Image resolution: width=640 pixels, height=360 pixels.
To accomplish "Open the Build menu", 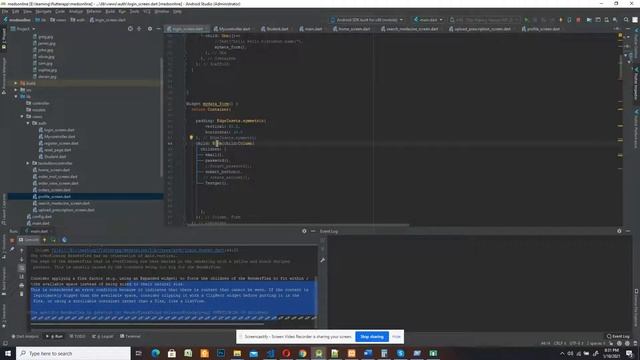I will click(x=110, y=11).
